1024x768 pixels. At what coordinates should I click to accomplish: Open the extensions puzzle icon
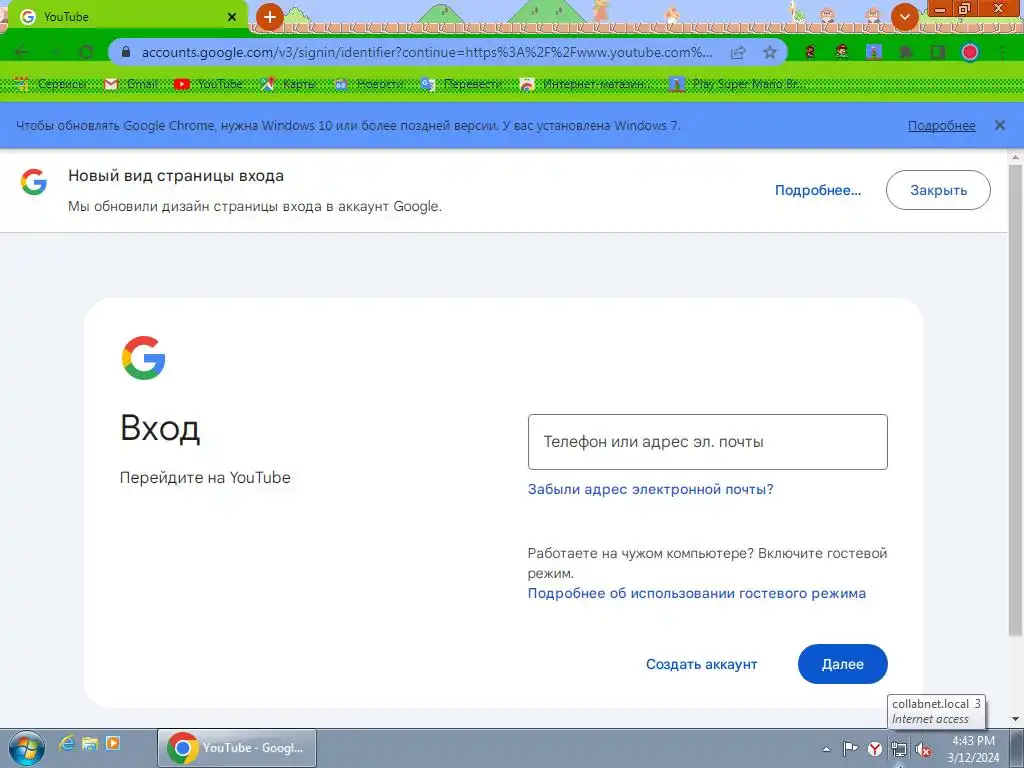coord(906,52)
